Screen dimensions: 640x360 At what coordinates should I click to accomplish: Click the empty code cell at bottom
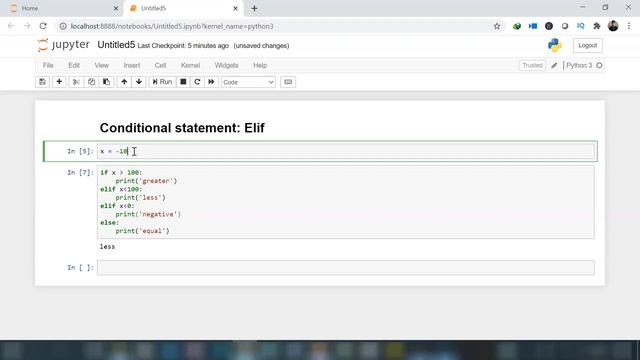tap(346, 268)
